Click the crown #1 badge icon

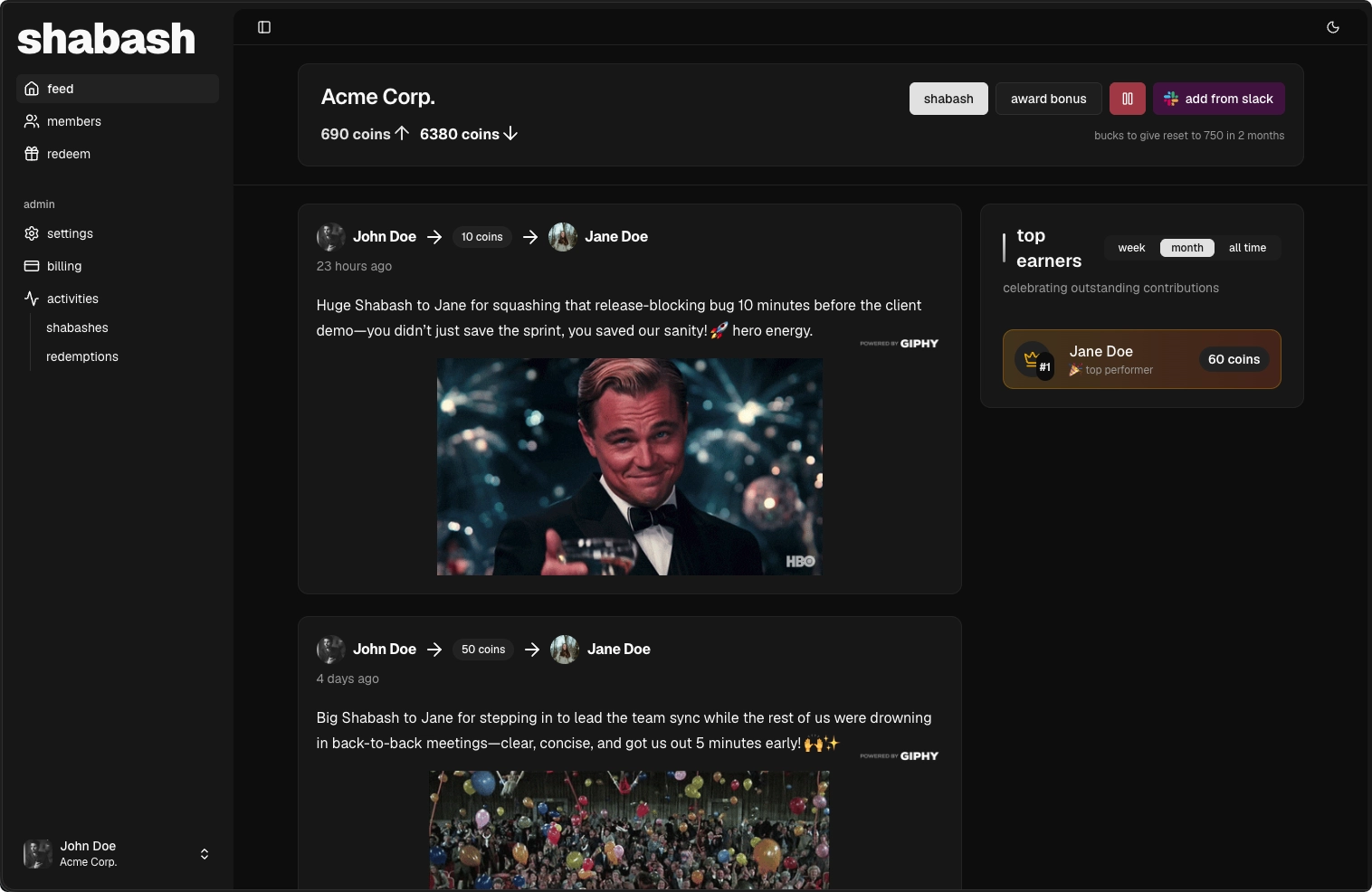[x=1034, y=360]
